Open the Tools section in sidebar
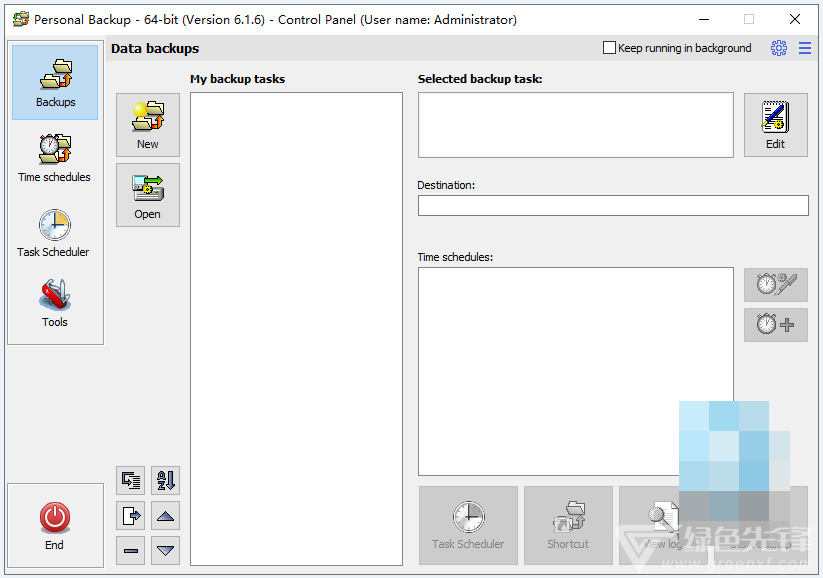The width and height of the screenshot is (823, 578). click(55, 303)
